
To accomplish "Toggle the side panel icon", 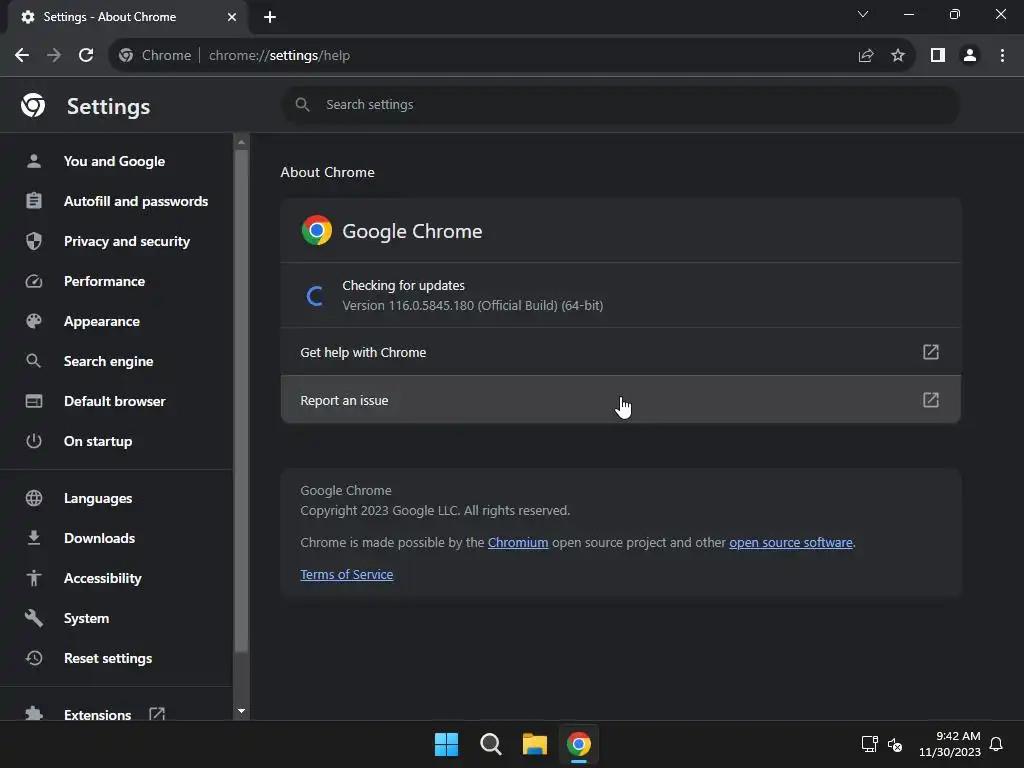I will pyautogui.click(x=937, y=56).
